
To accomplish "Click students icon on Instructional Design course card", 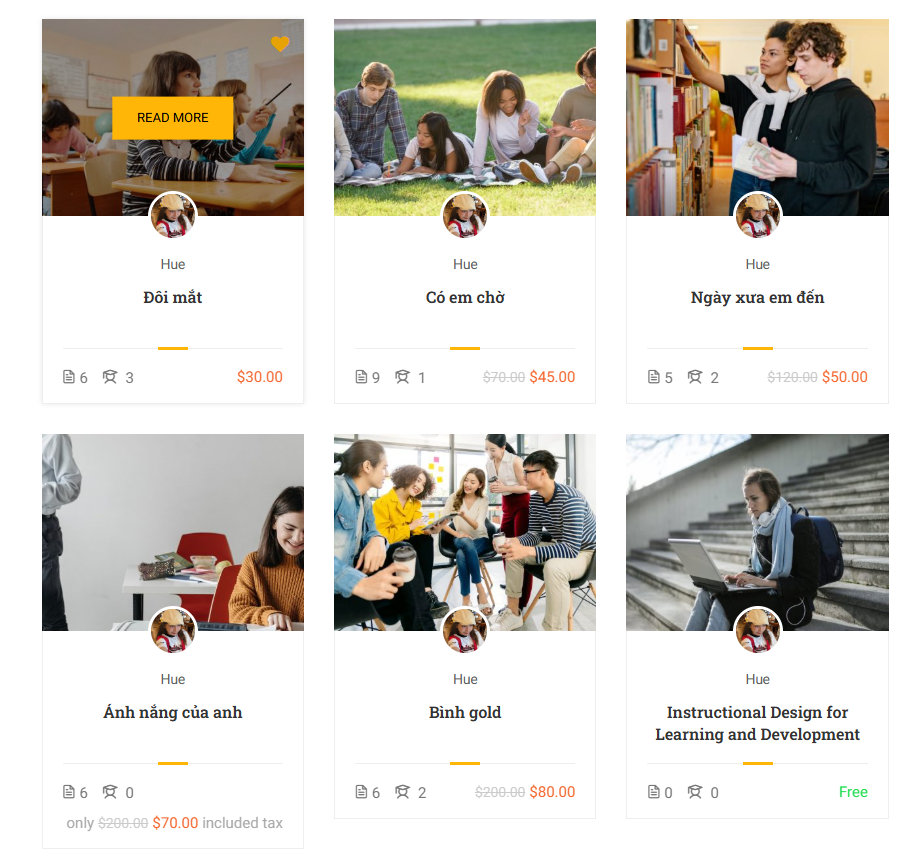I will pos(695,792).
